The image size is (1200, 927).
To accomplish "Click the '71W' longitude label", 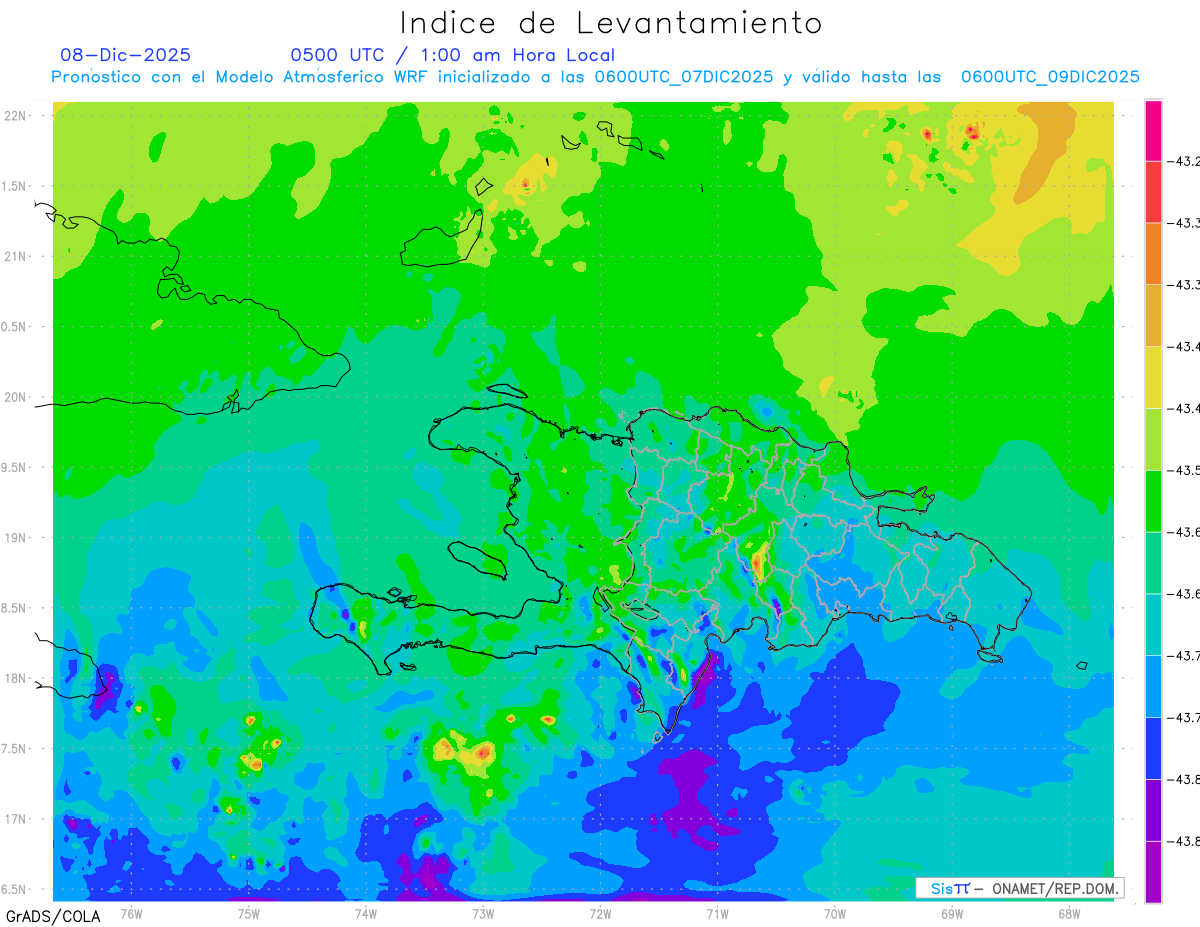I will click(717, 913).
